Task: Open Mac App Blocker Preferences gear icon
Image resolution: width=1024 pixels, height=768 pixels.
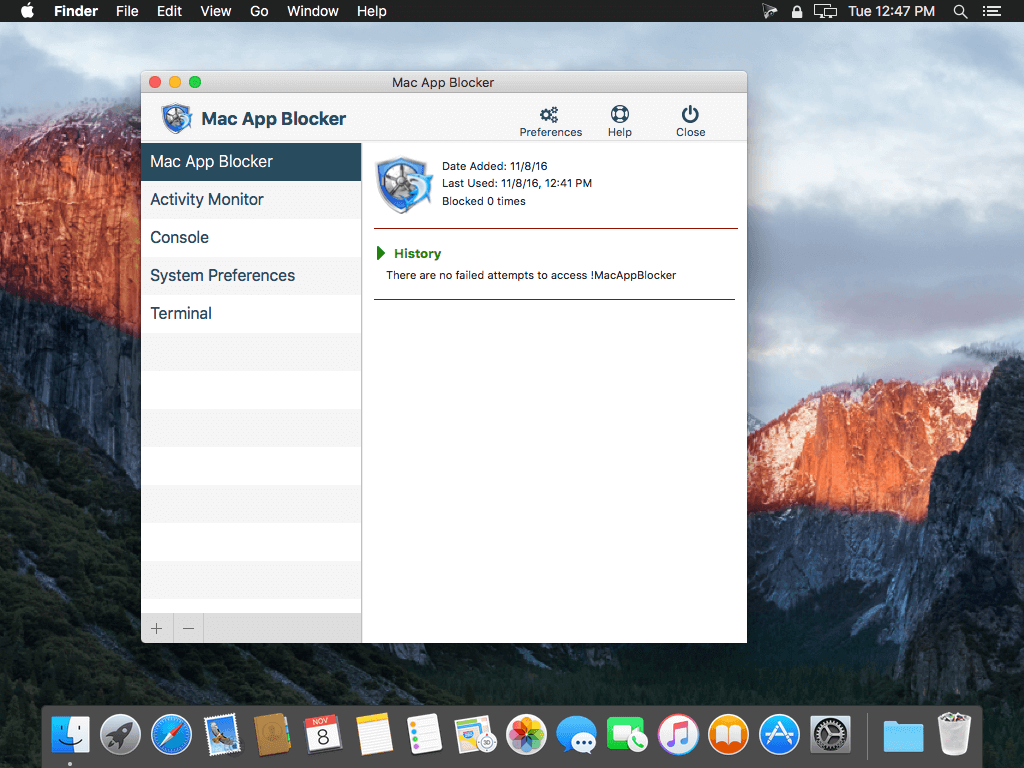Action: [549, 115]
